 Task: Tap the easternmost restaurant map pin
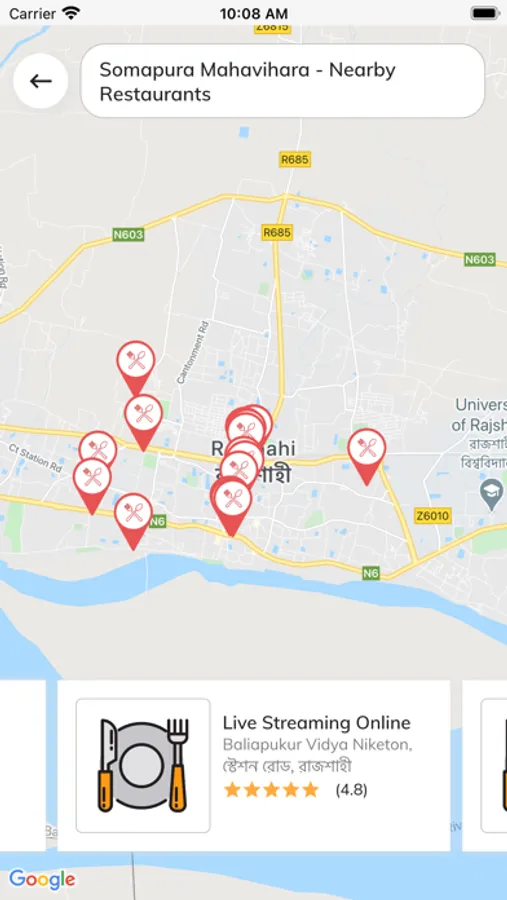(x=367, y=457)
